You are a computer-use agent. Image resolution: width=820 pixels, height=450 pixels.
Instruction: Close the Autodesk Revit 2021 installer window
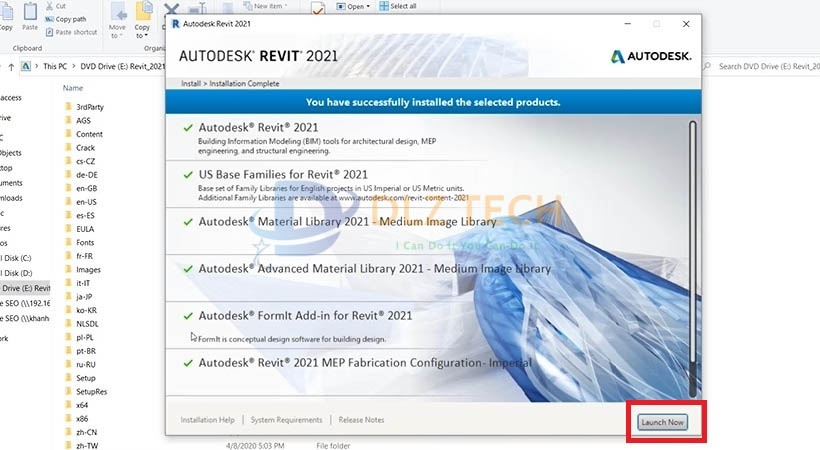686,24
